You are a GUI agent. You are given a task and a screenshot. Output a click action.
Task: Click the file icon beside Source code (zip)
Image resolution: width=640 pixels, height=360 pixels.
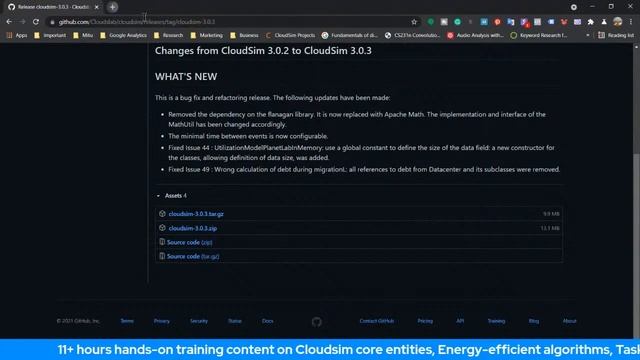162,242
